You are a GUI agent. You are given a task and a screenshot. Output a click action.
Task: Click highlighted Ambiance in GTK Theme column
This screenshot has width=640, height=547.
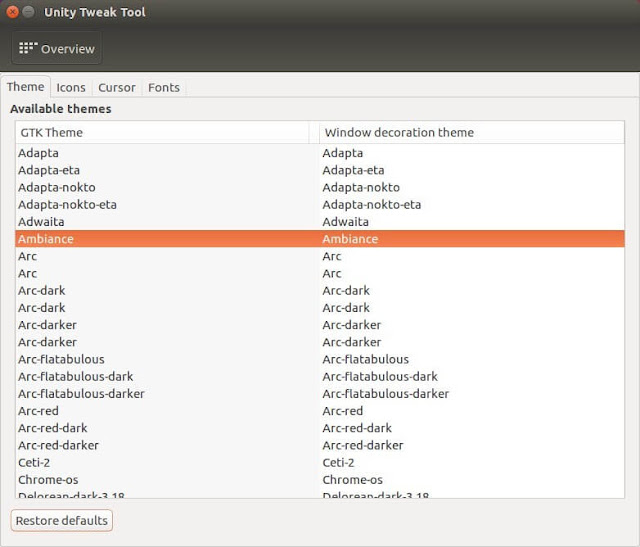[46, 239]
